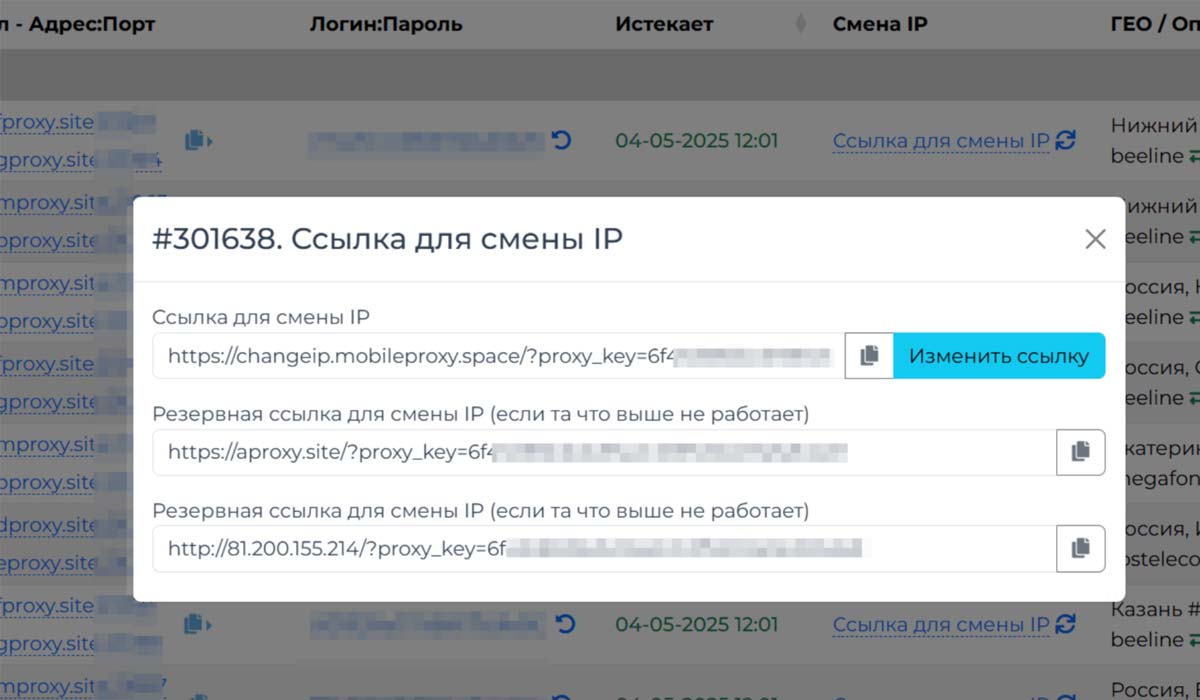Viewport: 1200px width, 700px height.
Task: Click the change-IP refresh icon in bottom row
Action: tap(1066, 625)
